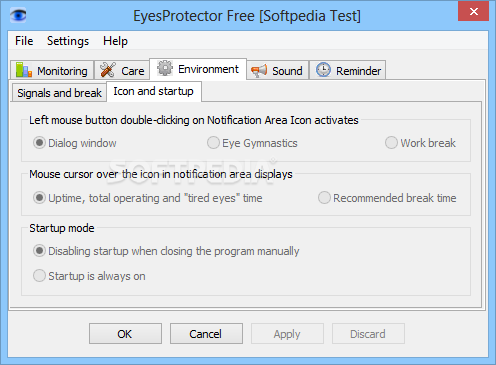Screen dimensions: 496x365
Task: Select the Eye Gymnastics radio option
Action: click(213, 143)
